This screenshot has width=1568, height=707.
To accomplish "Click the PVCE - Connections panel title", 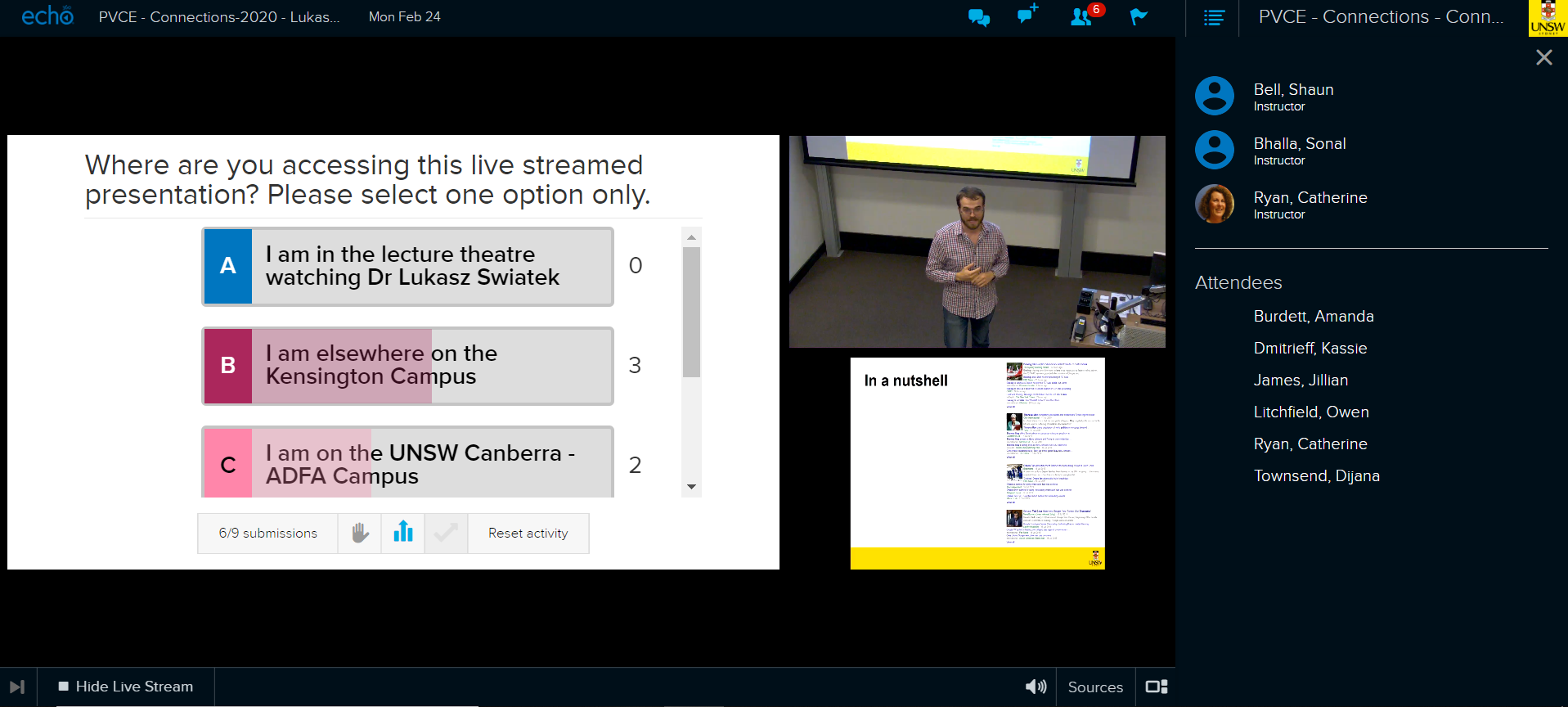I will click(1381, 17).
